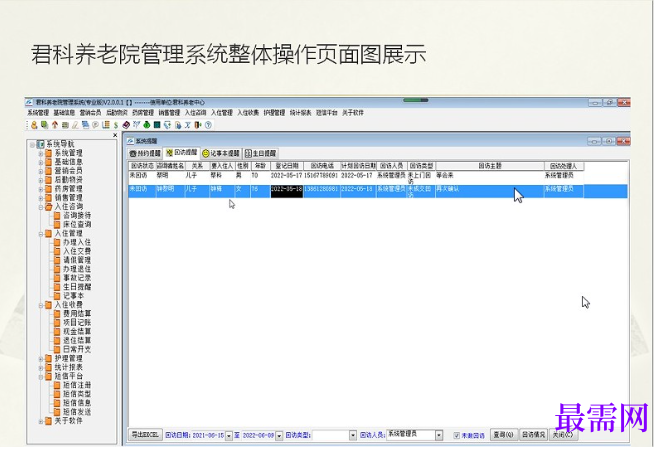
Task: Open the start date picker dropdown
Action: tap(229, 436)
